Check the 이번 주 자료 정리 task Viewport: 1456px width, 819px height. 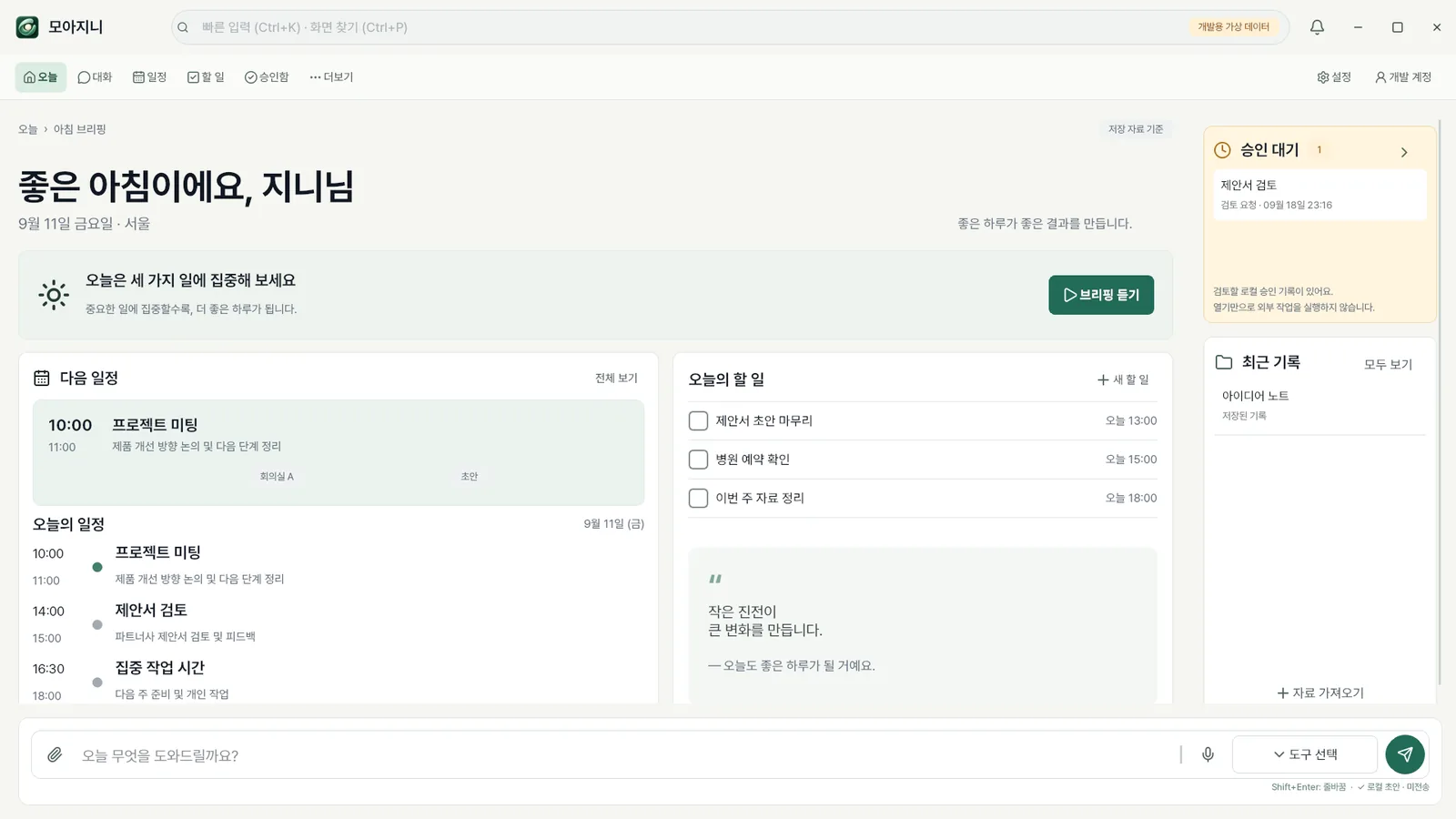(698, 498)
